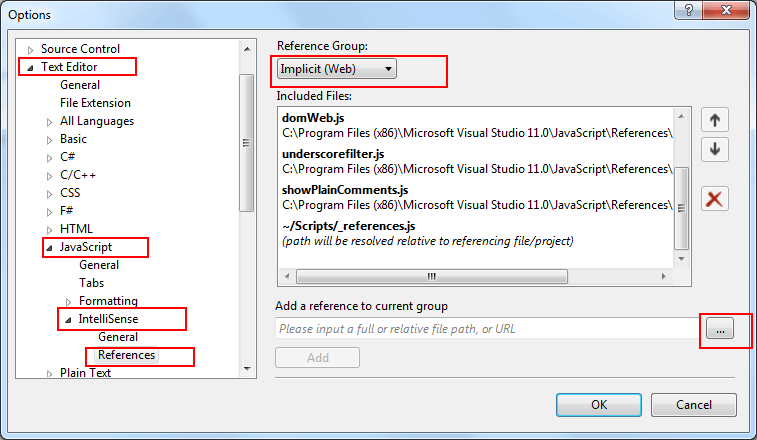The image size is (757, 440).
Task: Expand the Source Control node
Action: (30, 50)
